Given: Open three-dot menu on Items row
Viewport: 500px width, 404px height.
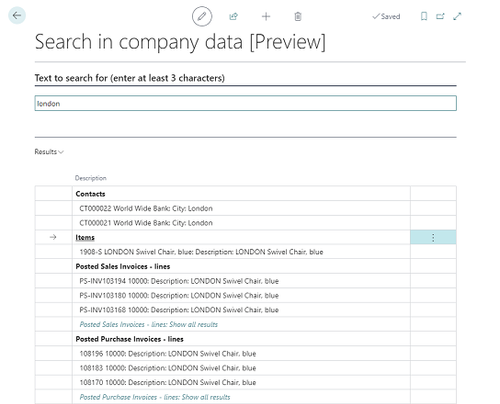Looking at the screenshot, I should coord(433,237).
